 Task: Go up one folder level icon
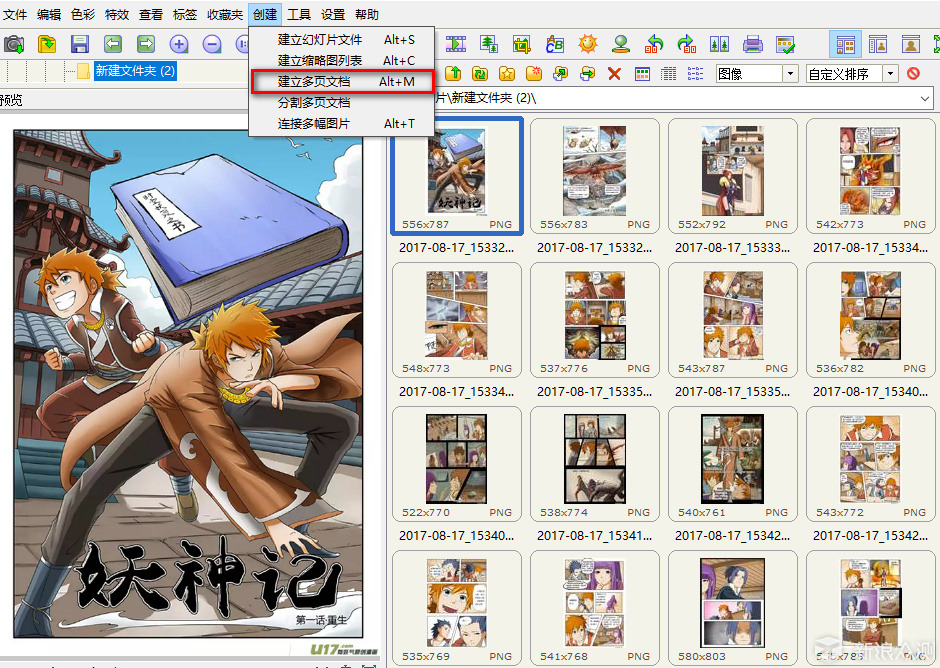[x=452, y=74]
